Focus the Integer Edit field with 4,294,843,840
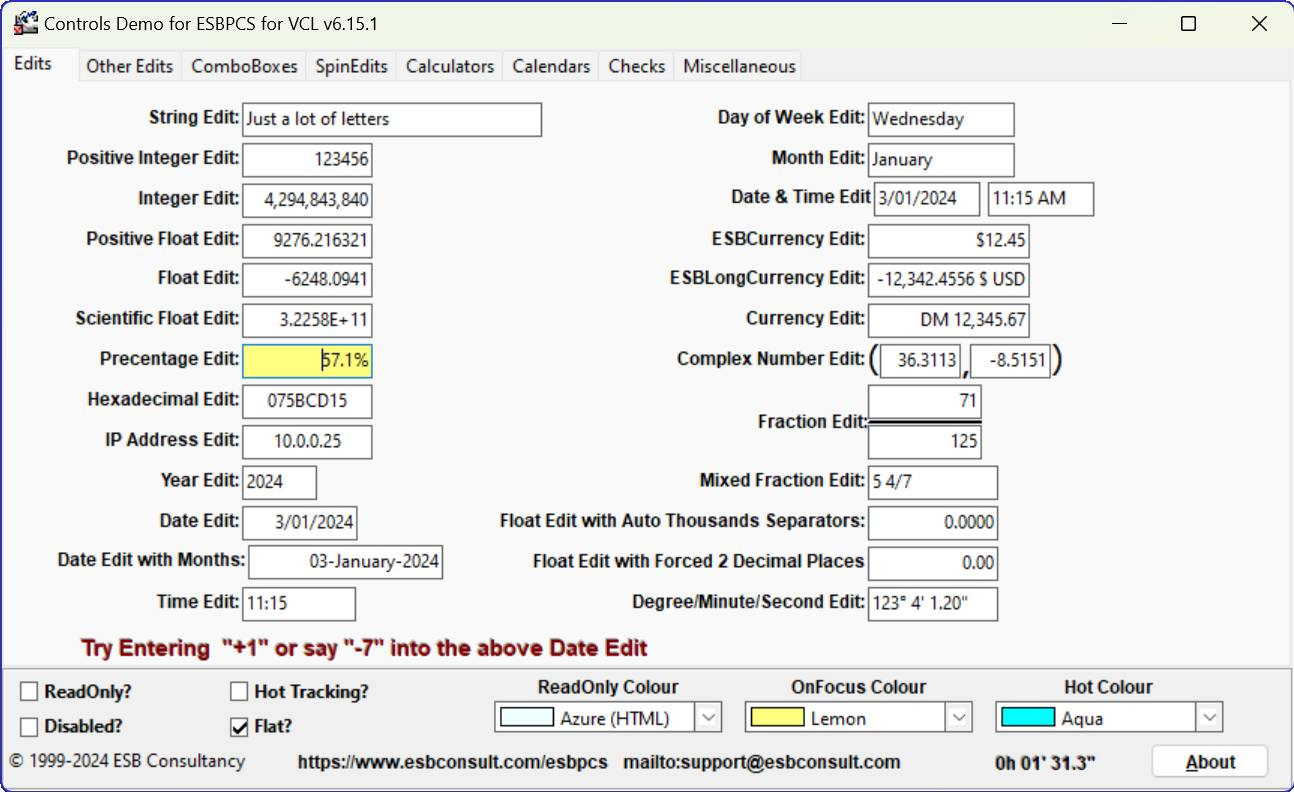 308,200
